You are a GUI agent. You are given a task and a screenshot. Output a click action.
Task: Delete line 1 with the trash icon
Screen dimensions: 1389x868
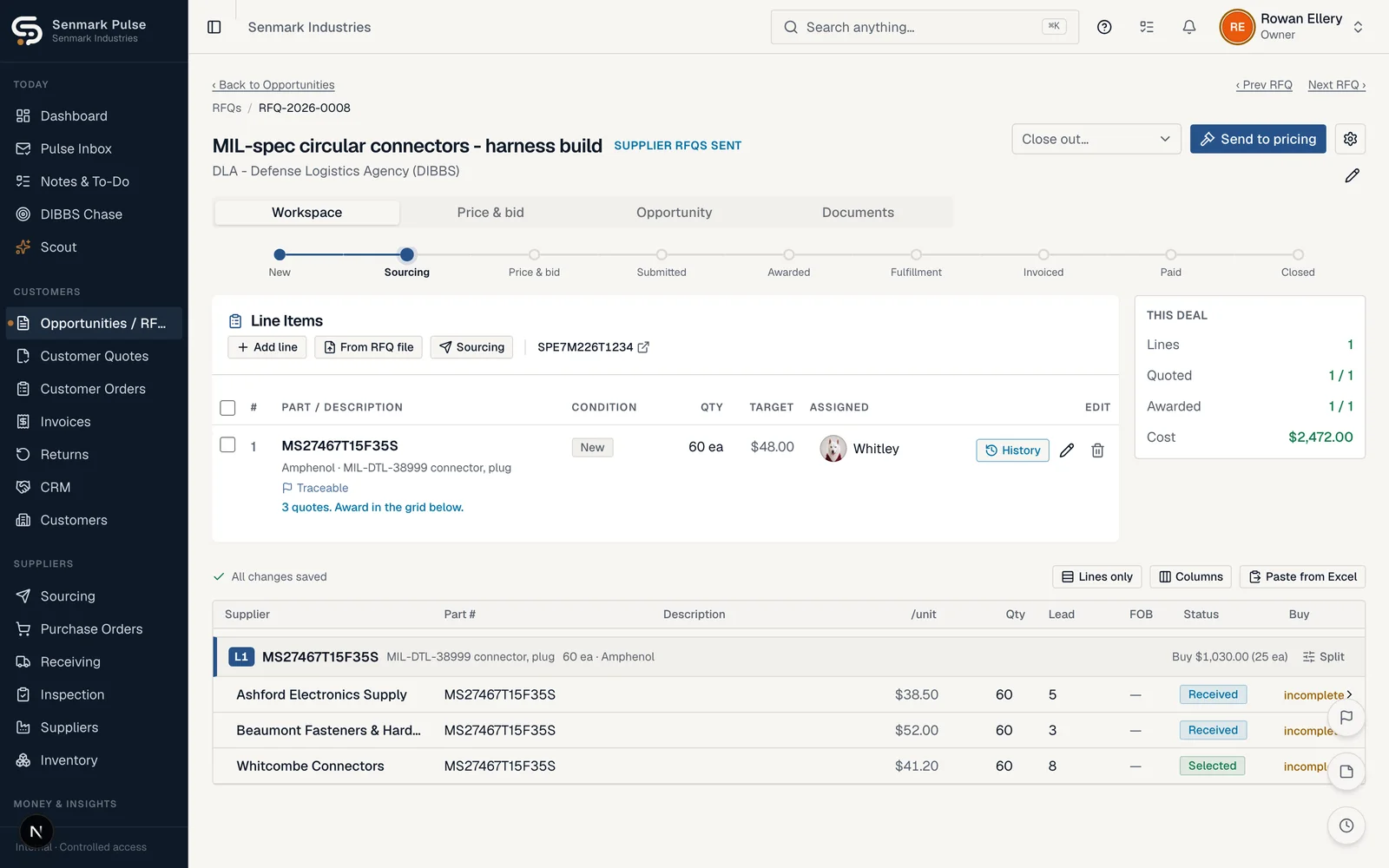coord(1097,450)
